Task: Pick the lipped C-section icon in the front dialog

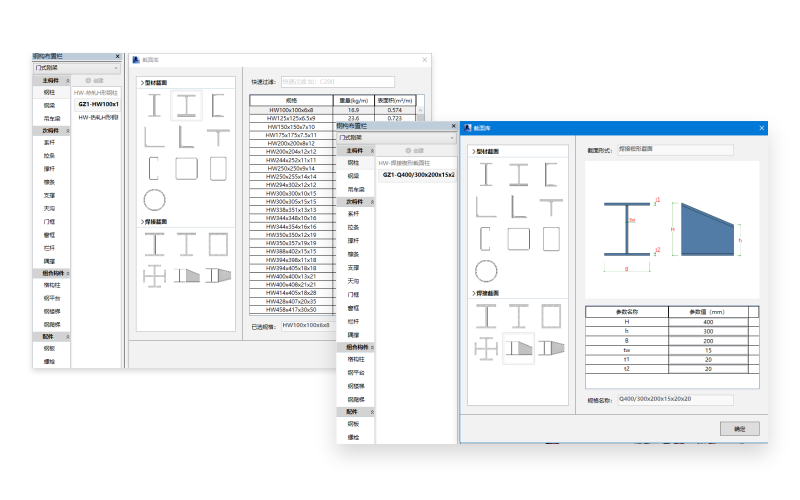Action: [485, 239]
